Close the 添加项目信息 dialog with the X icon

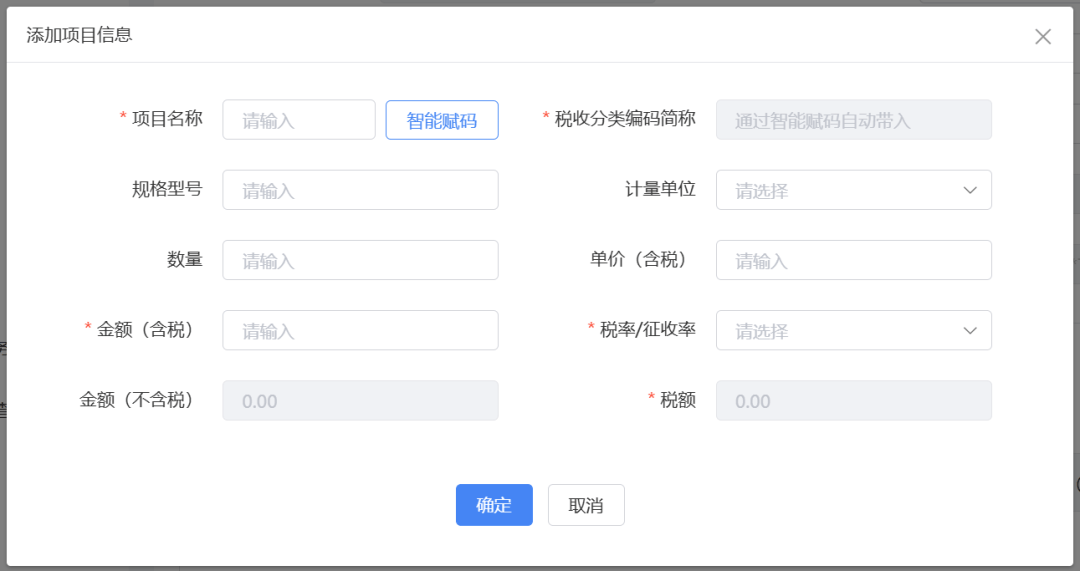pos(1042,37)
